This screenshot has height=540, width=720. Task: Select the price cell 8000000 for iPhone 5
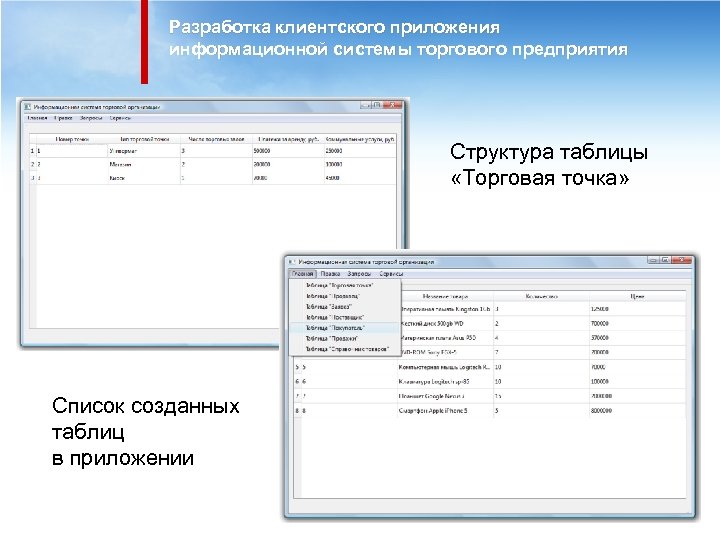[637, 411]
